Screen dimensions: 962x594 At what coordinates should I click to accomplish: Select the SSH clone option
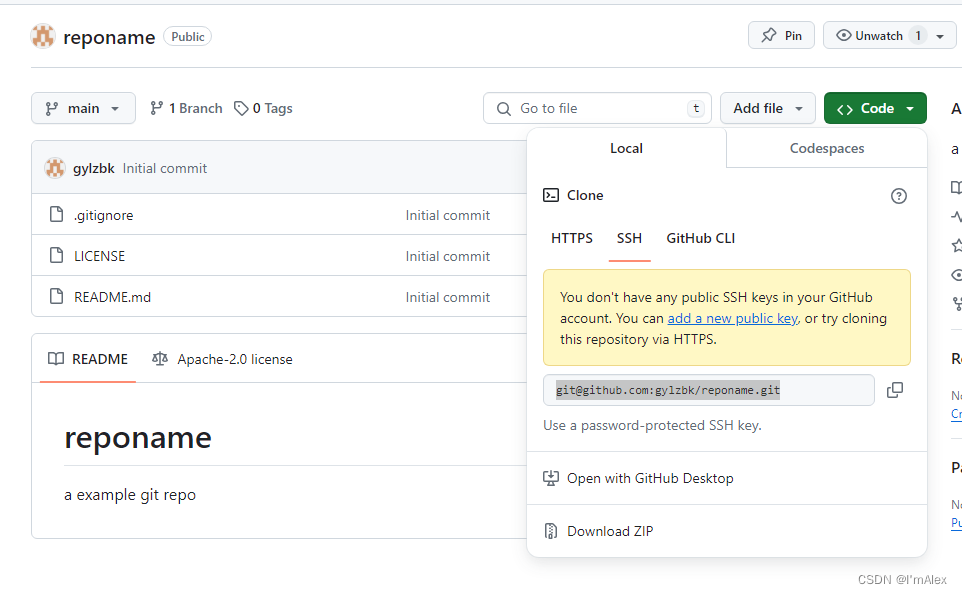tap(629, 238)
